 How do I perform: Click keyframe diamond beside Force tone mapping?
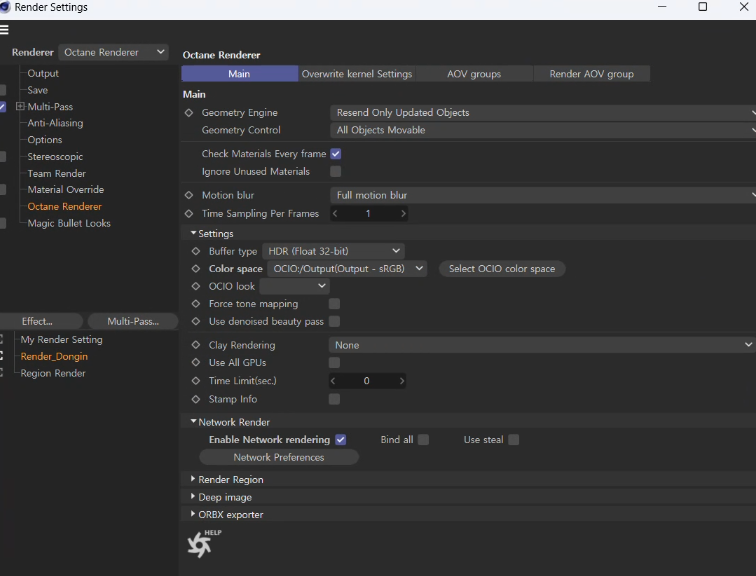196,304
